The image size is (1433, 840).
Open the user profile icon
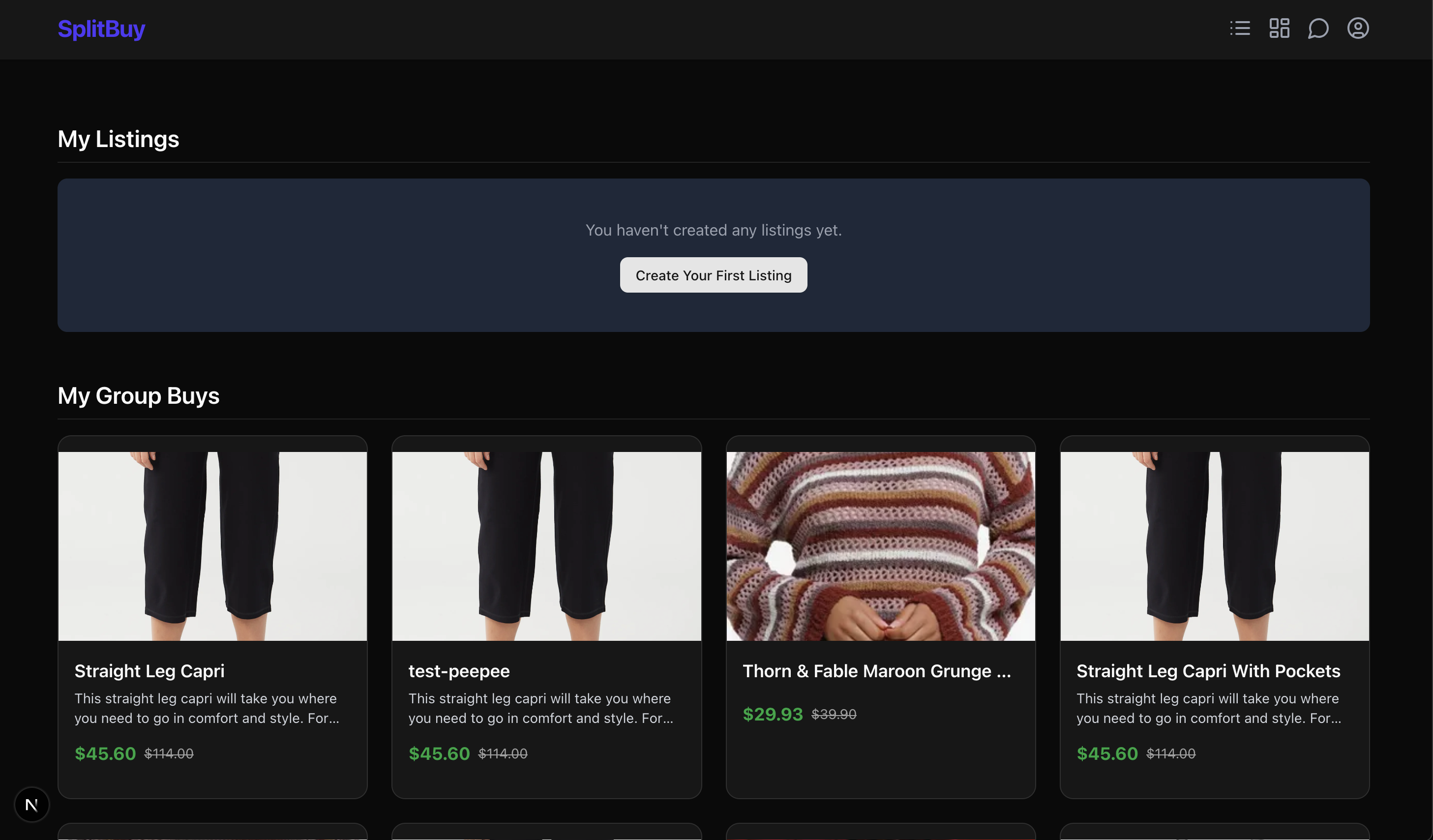(1357, 29)
